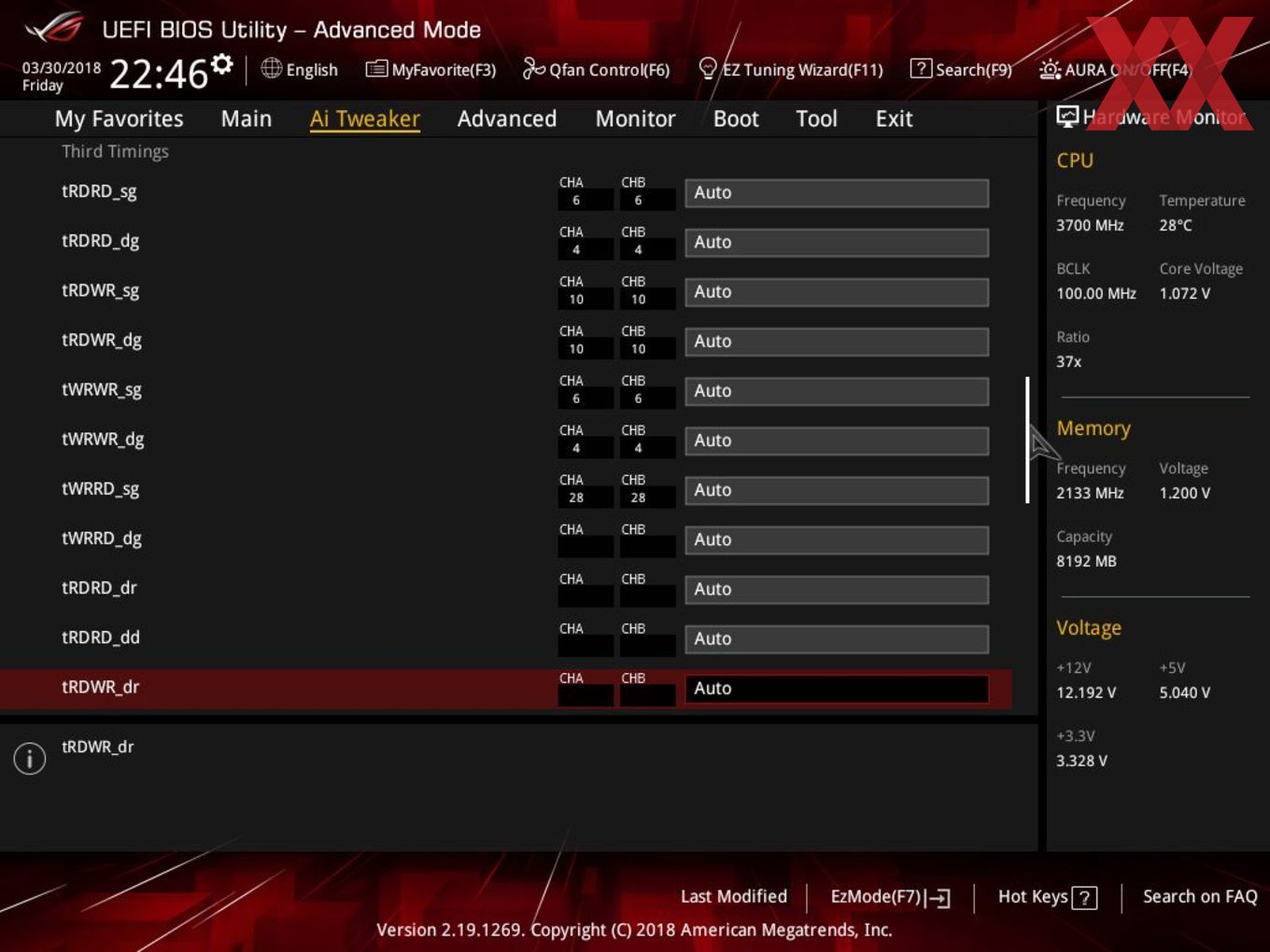Select the tRDWR_sg Auto field
1270x952 pixels.
tap(837, 292)
